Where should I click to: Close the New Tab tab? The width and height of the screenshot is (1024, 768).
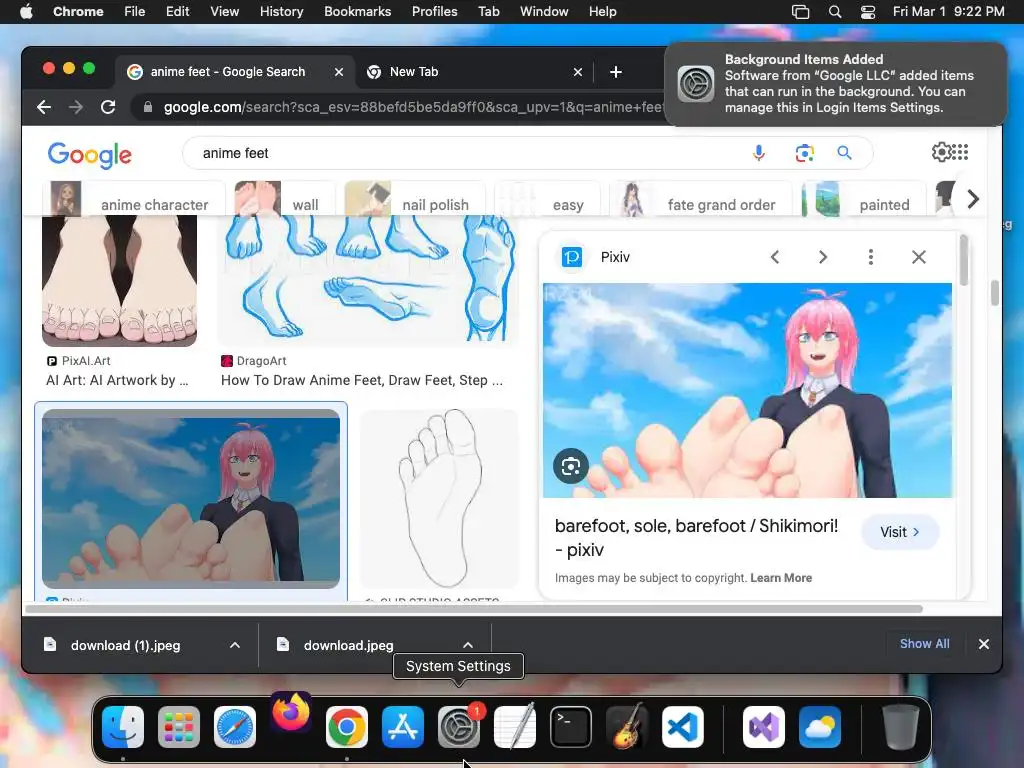[x=577, y=72]
